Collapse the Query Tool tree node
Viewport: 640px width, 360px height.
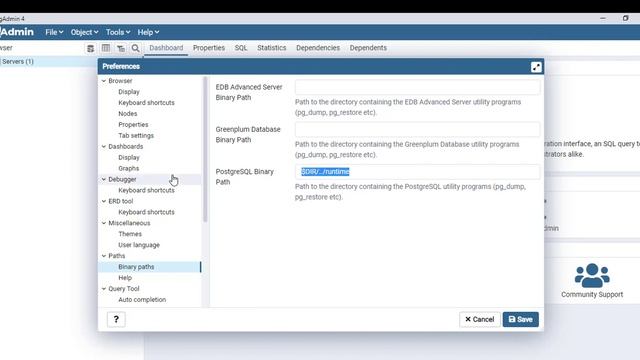pos(104,289)
